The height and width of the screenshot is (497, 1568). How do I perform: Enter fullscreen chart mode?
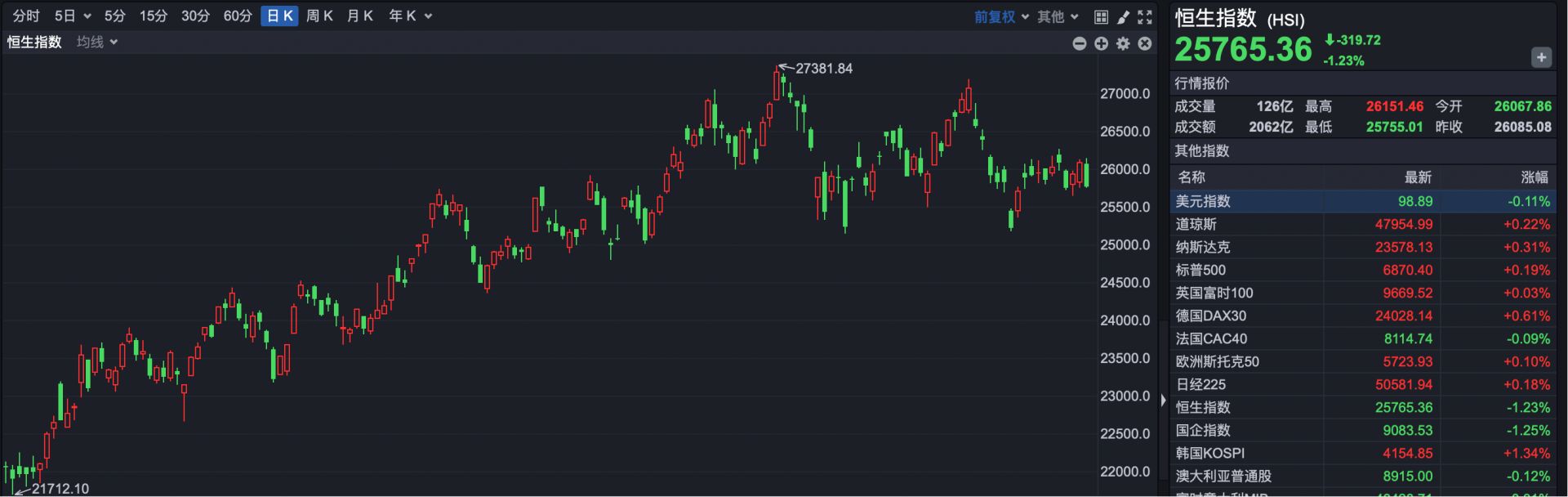[x=1145, y=16]
